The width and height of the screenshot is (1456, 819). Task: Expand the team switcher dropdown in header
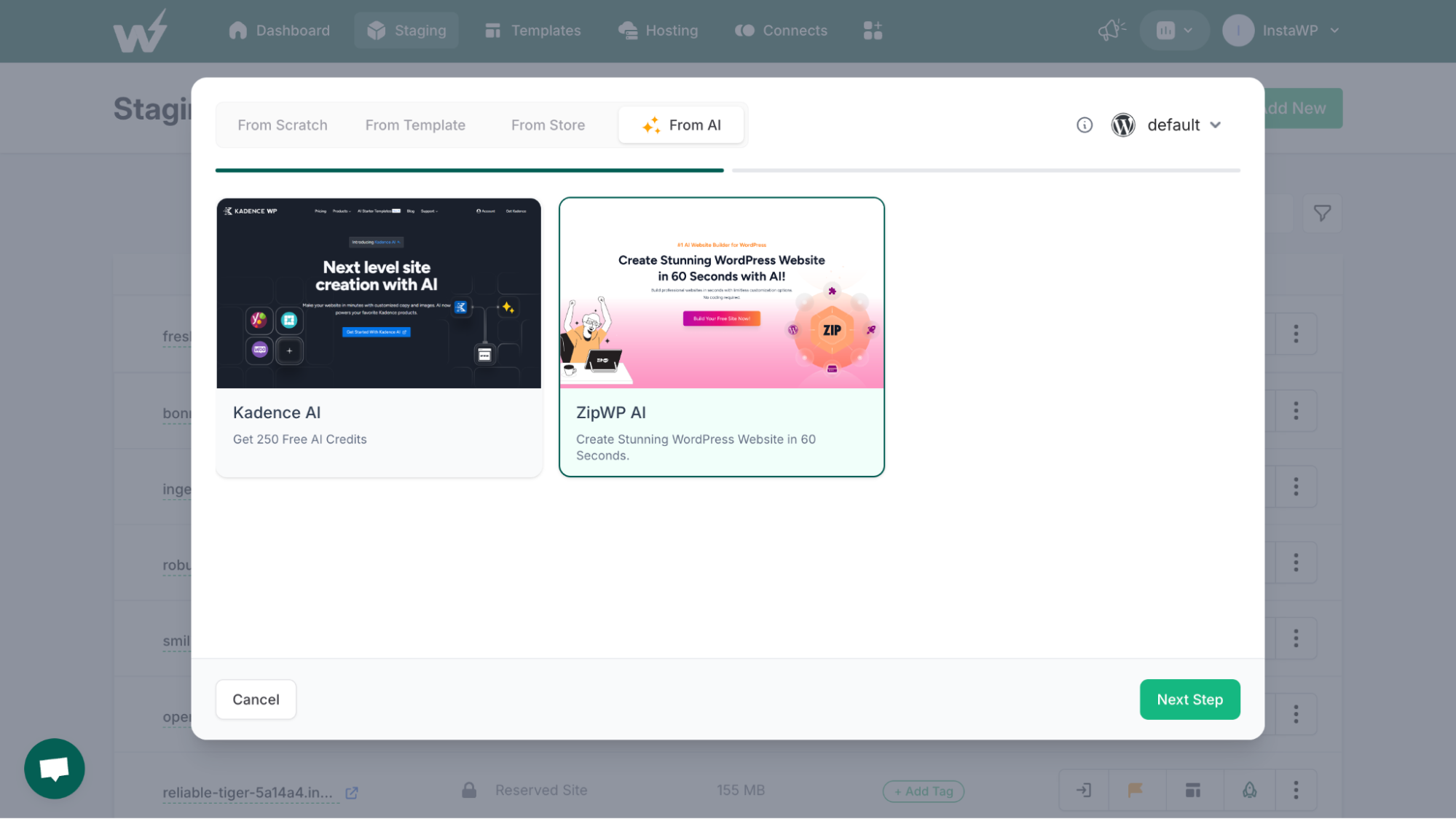click(1175, 31)
